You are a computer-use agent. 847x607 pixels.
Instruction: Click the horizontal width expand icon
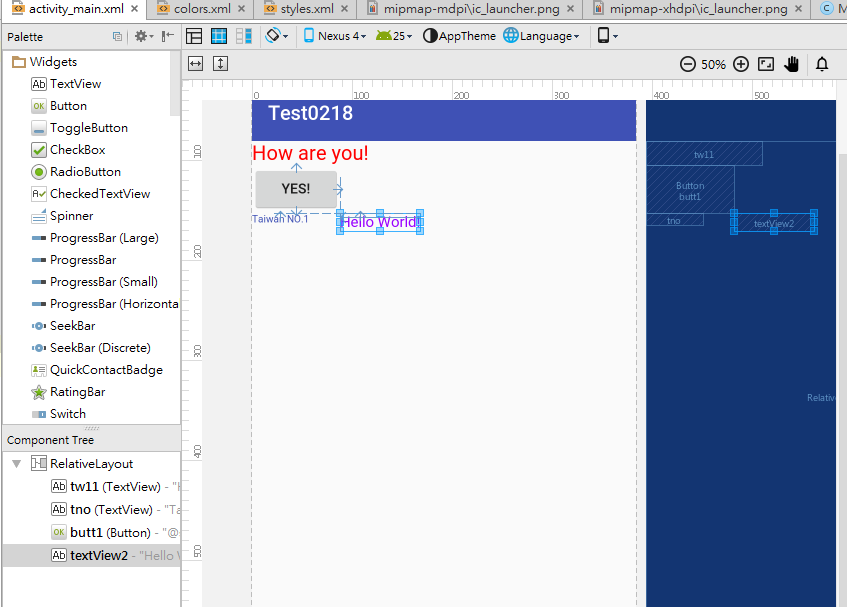(196, 64)
